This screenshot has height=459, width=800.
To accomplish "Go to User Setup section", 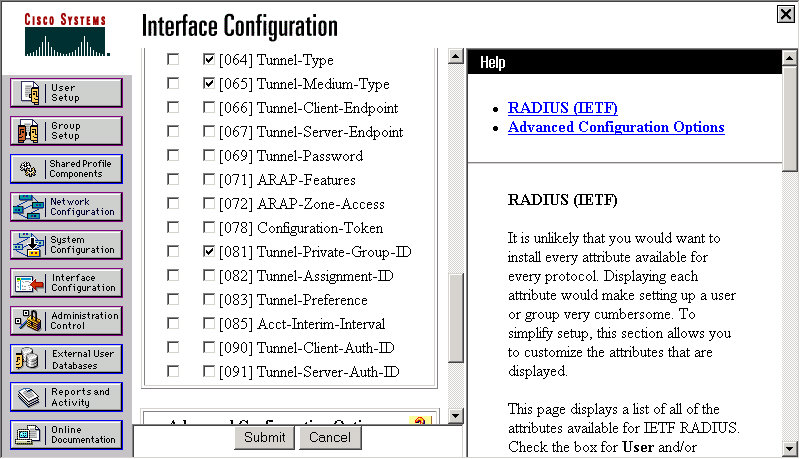I will [66, 93].
